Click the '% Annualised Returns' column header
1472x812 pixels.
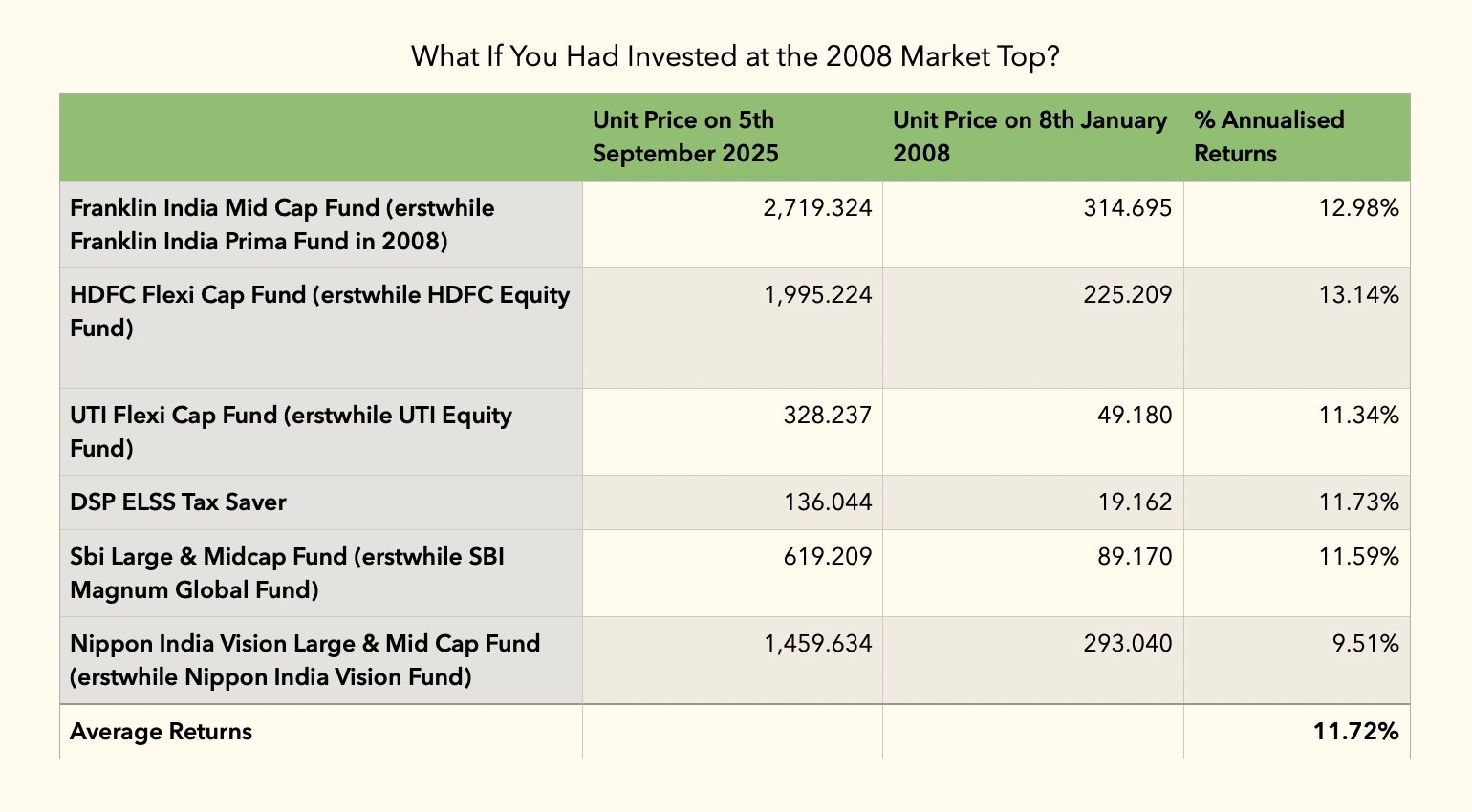click(1268, 137)
